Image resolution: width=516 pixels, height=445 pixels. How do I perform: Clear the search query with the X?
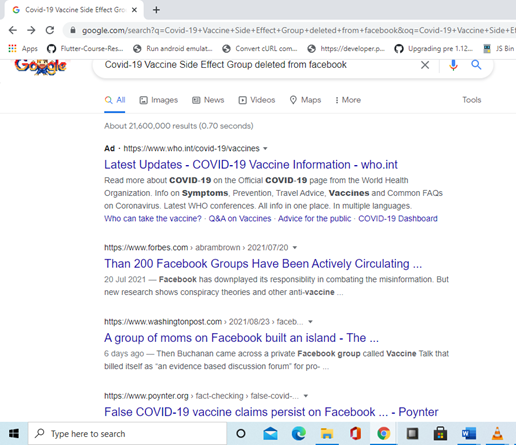(x=425, y=65)
